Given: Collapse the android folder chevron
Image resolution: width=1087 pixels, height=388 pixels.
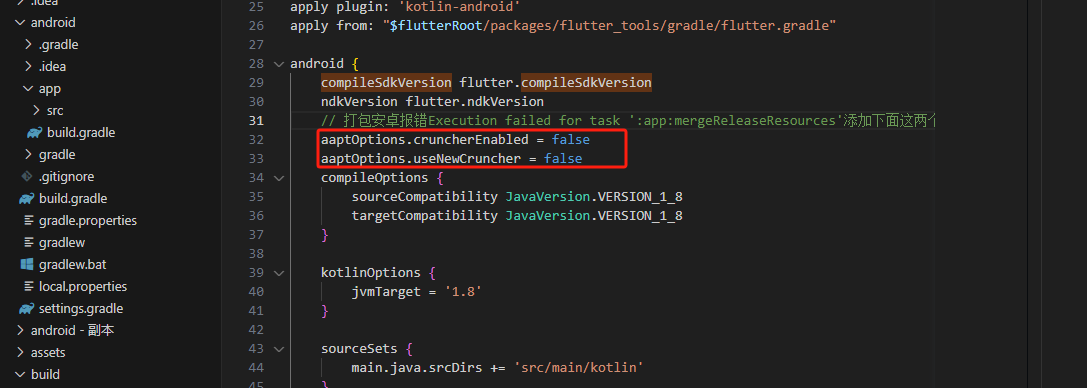Looking at the screenshot, I should click(20, 23).
